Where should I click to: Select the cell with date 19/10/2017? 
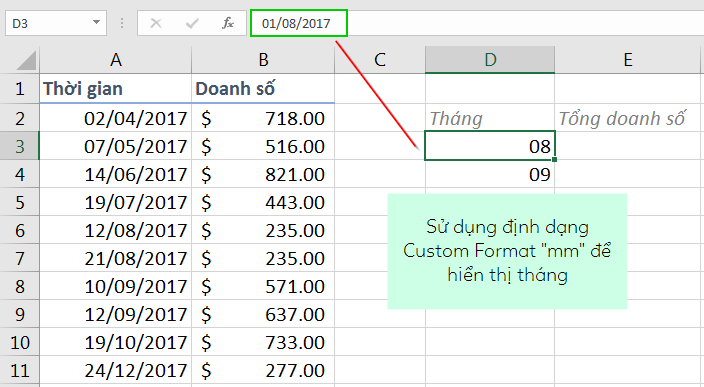tap(116, 342)
